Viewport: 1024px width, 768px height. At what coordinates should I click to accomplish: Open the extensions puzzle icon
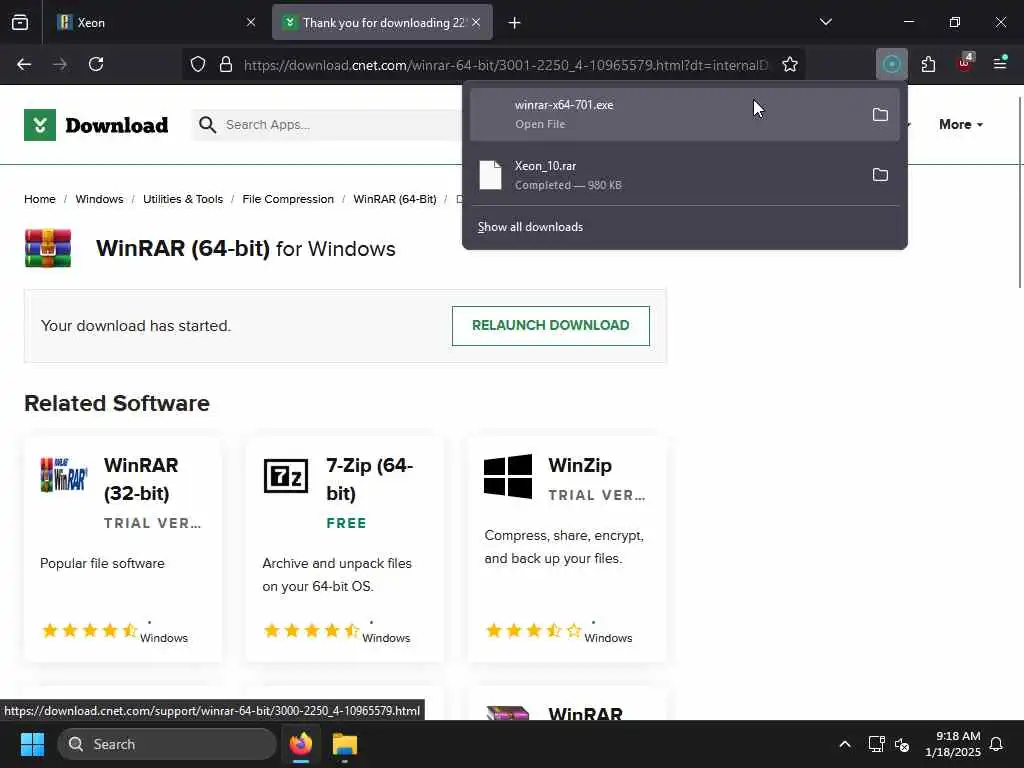pyautogui.click(x=928, y=64)
